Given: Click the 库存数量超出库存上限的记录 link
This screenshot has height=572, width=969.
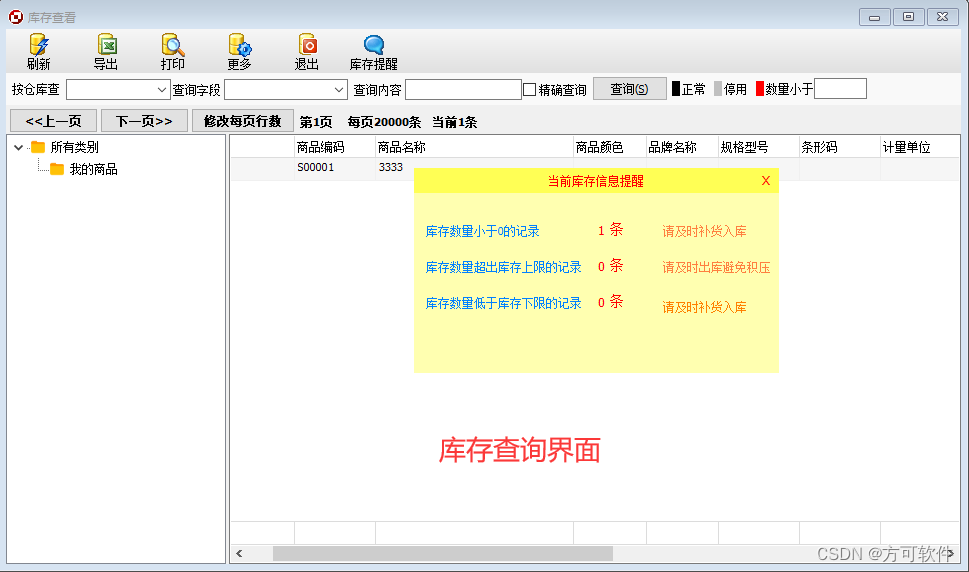Looking at the screenshot, I should point(504,267).
